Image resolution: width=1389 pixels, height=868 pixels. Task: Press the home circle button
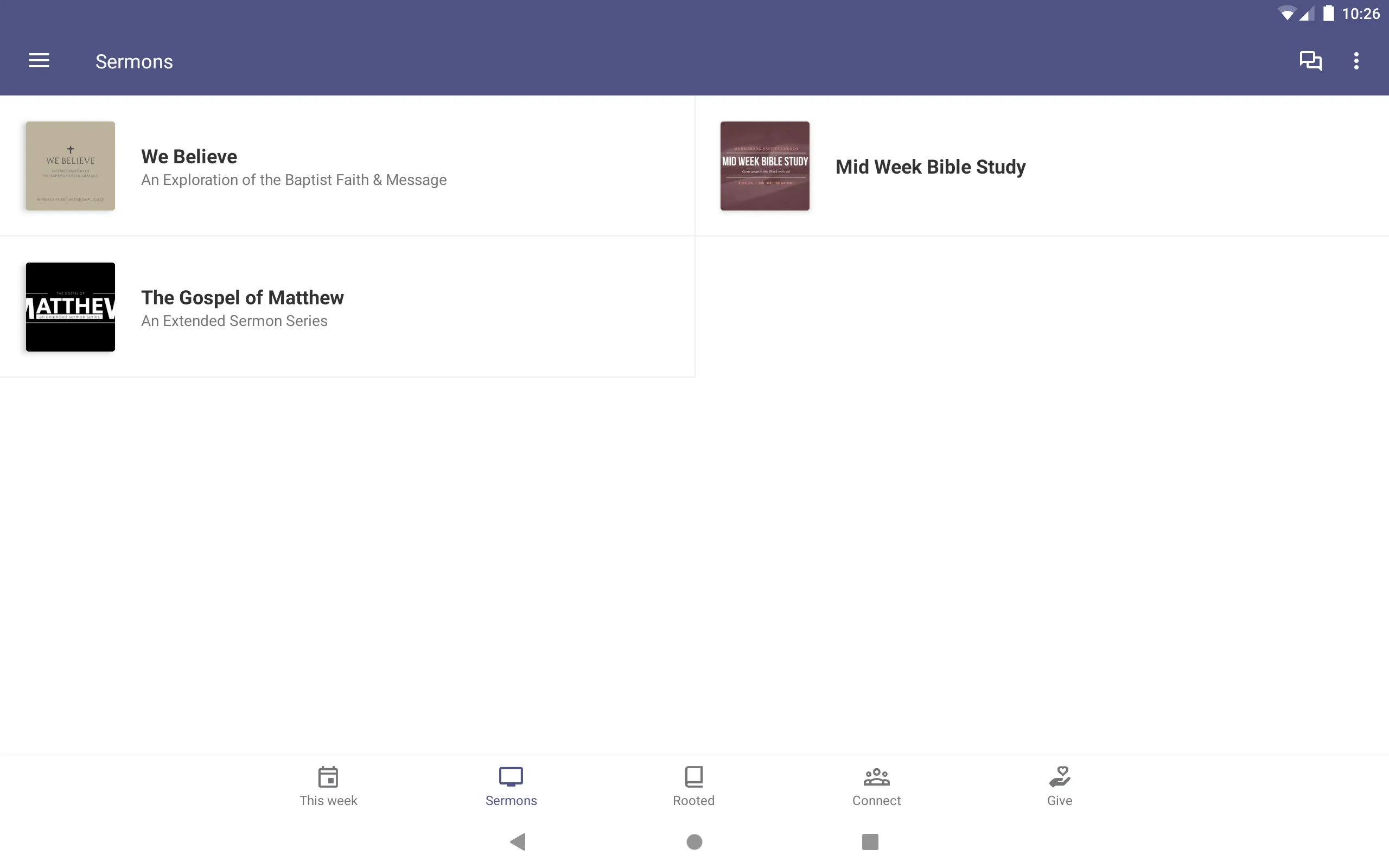point(694,841)
